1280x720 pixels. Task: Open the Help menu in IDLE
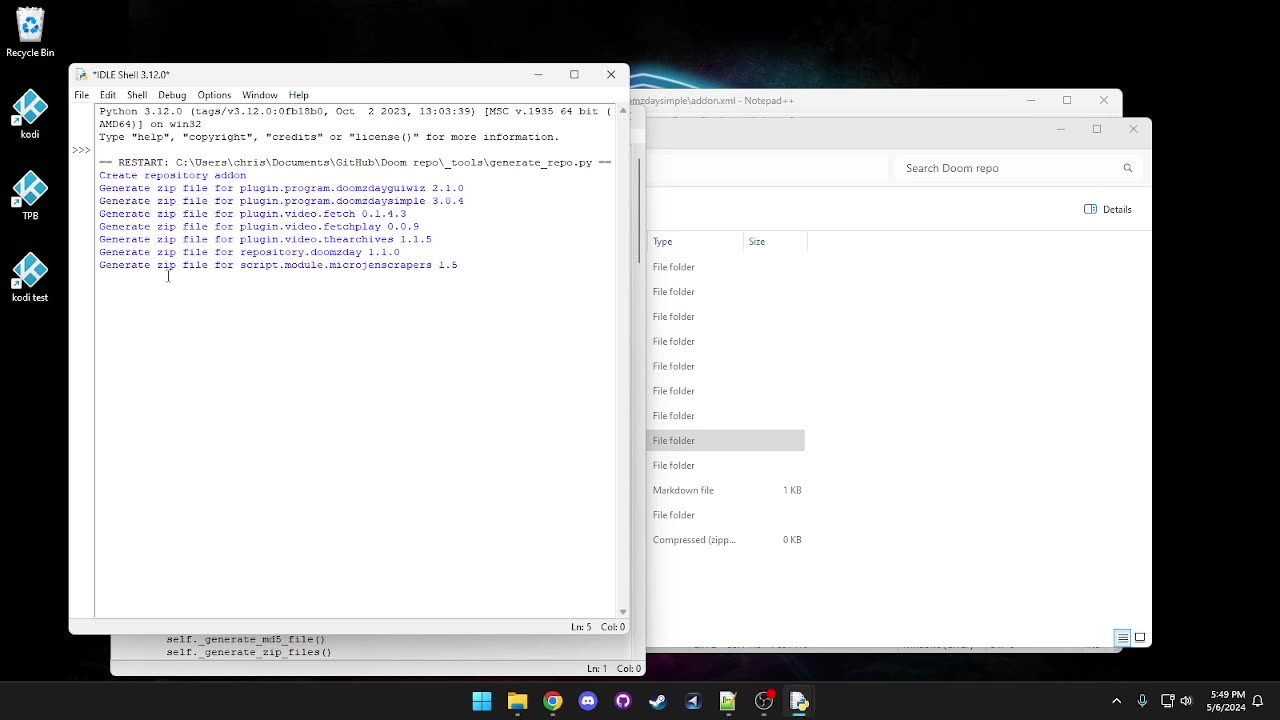pos(299,95)
